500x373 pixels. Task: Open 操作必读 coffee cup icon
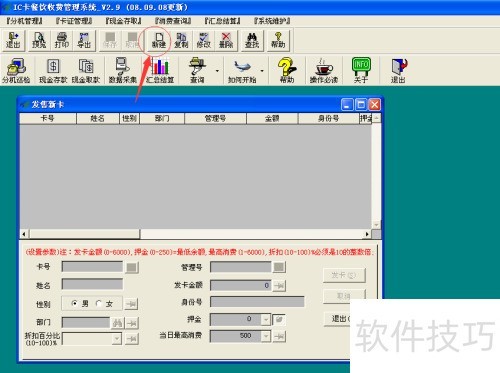pos(324,70)
